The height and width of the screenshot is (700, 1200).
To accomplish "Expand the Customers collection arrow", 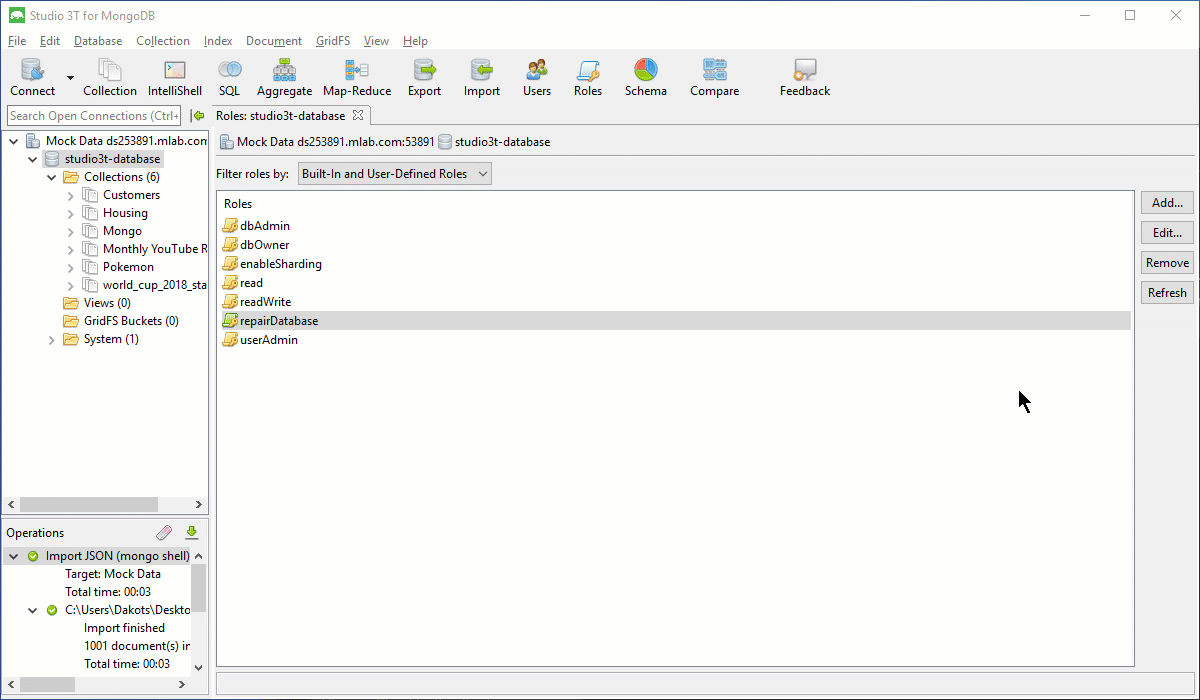I will coord(71,195).
